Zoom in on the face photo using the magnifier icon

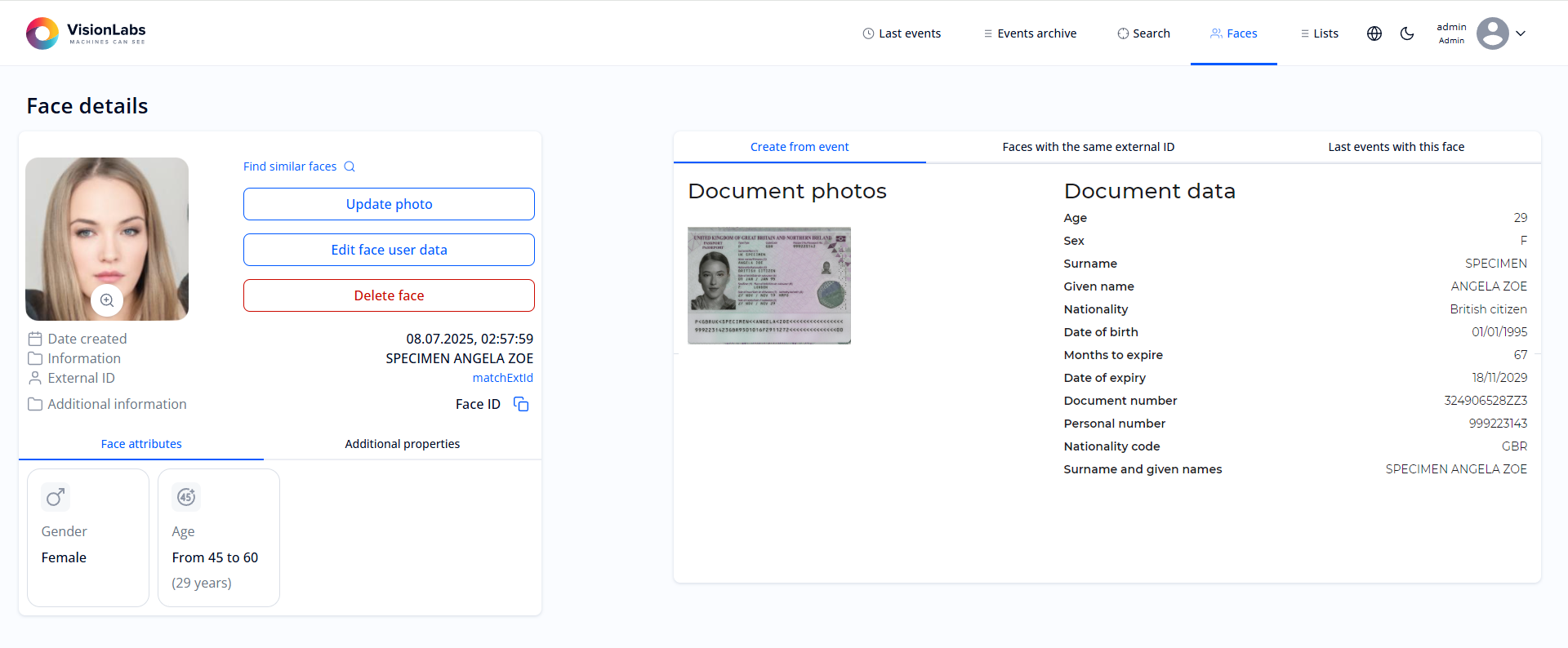107,300
